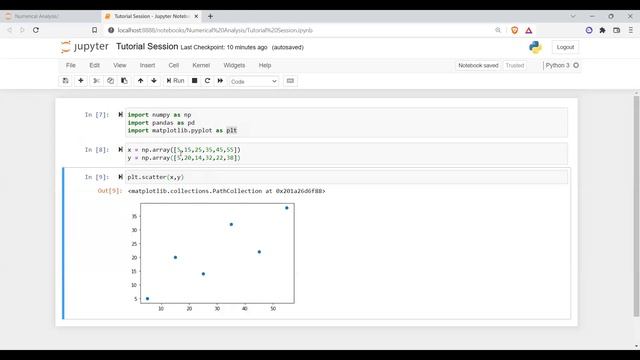Save notebook with the floppy disk icon
This screenshot has height=360, width=640.
point(65,81)
